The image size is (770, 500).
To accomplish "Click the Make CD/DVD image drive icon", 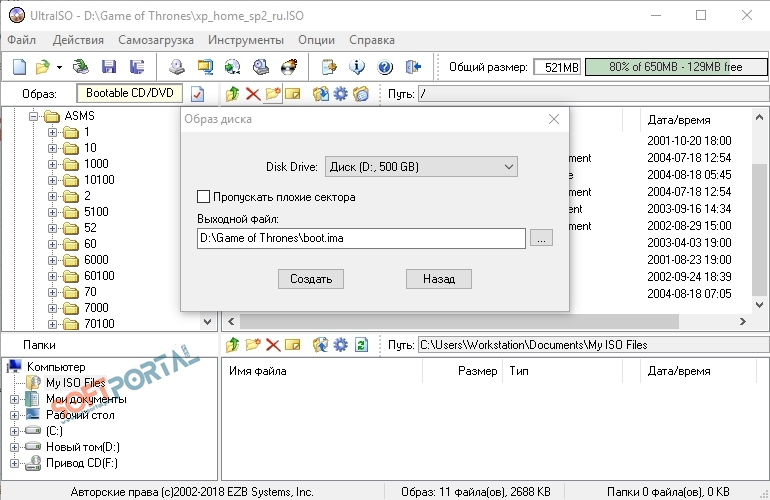I will point(177,66).
